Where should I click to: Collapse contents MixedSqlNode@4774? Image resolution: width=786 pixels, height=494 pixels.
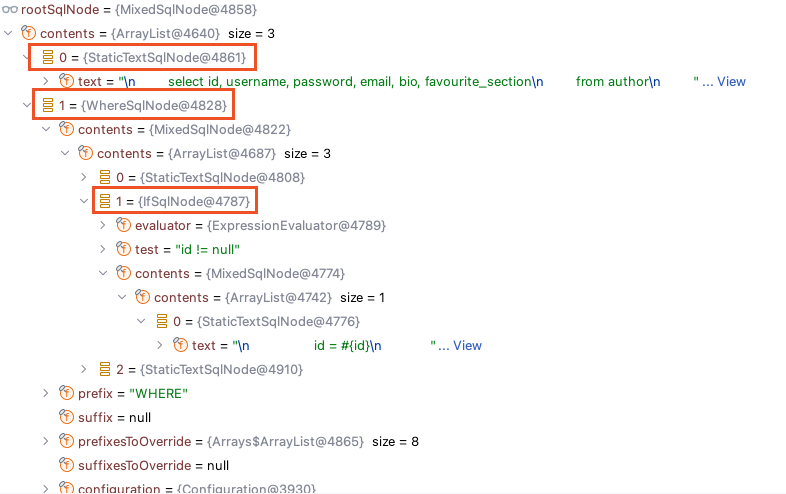(103, 273)
